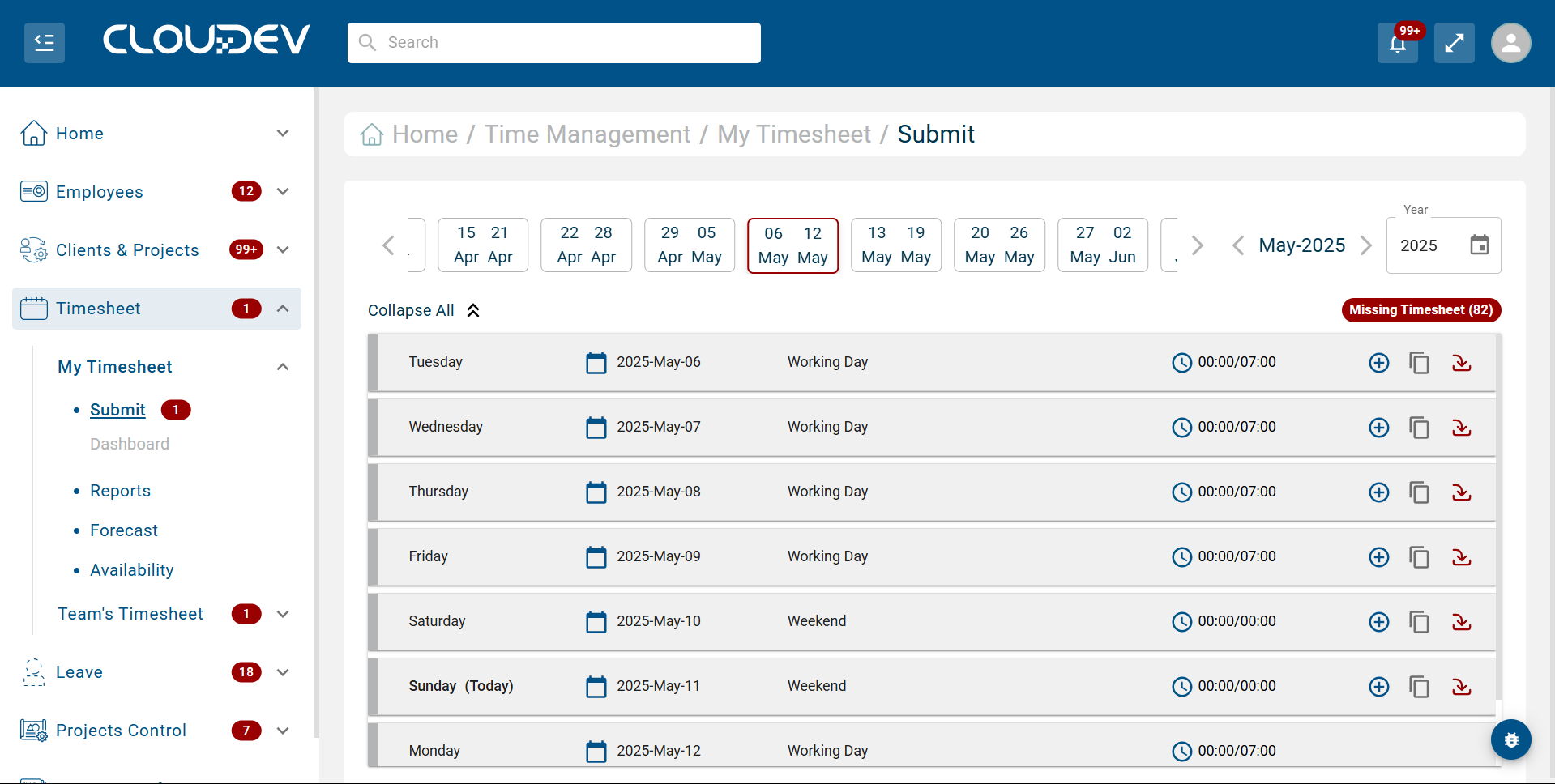The width and height of the screenshot is (1555, 784).
Task: Open the user profile avatar
Action: pos(1510,43)
